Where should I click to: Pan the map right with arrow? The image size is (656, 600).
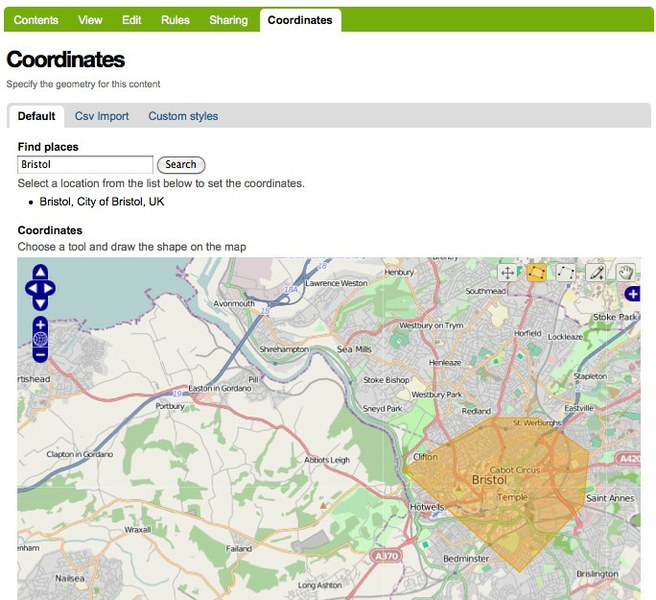click(49, 288)
